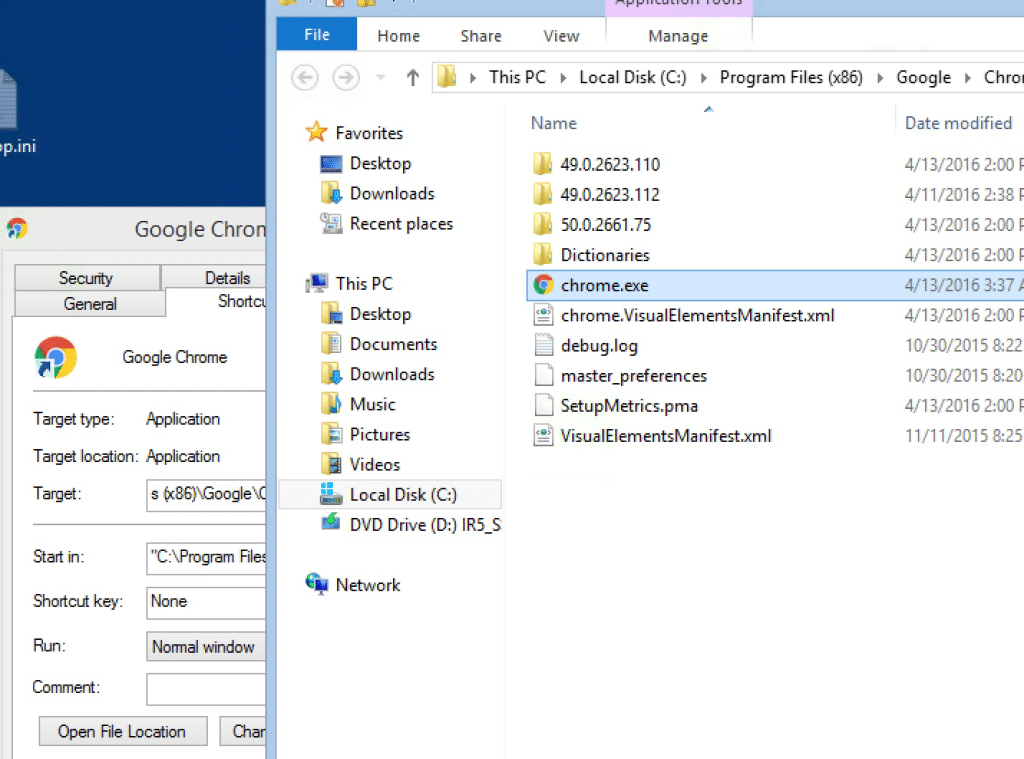Open the Share ribbon tab
Viewport: 1024px width, 759px height.
(481, 36)
